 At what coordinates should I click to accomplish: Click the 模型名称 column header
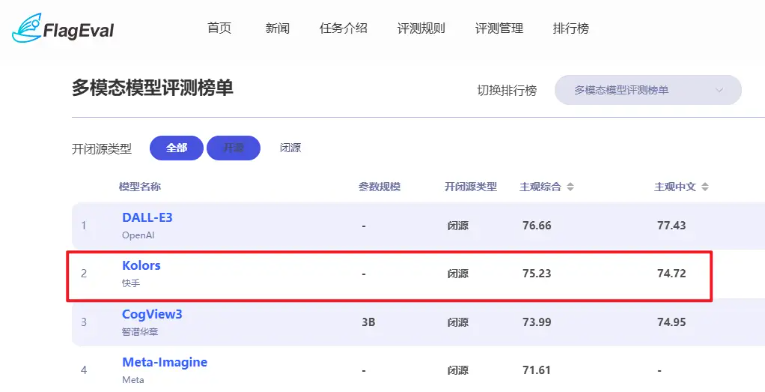pyautogui.click(x=140, y=186)
